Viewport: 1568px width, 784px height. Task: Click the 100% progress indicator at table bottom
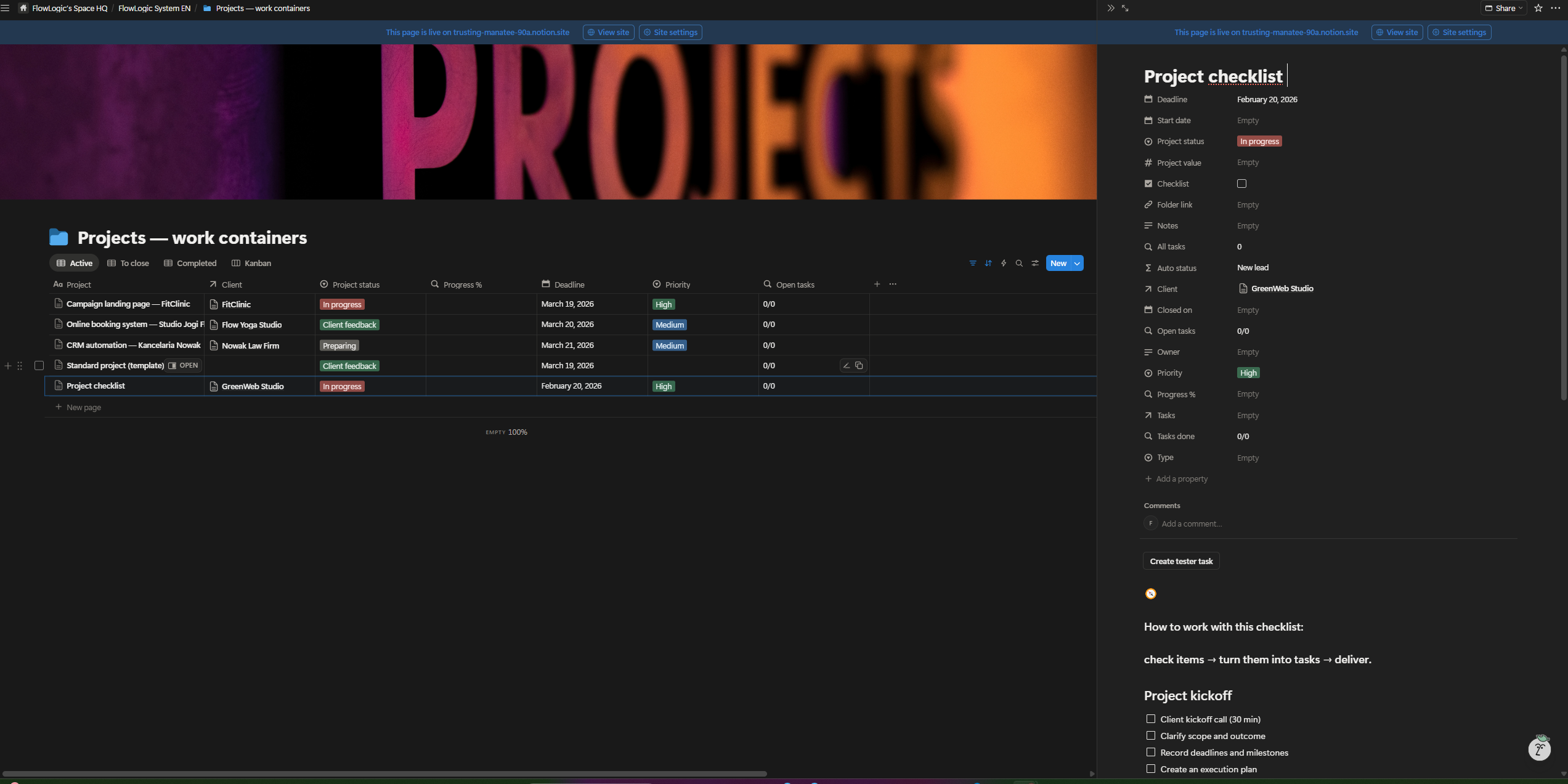coord(518,432)
